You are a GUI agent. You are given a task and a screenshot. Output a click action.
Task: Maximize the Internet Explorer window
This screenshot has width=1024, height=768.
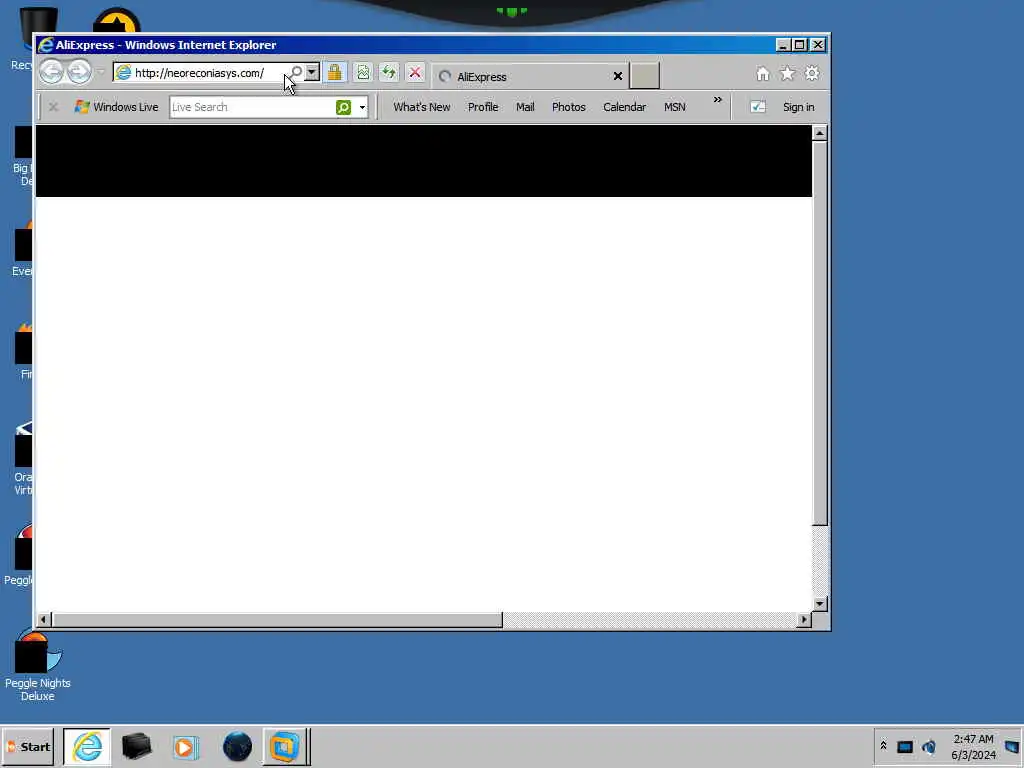[x=800, y=44]
